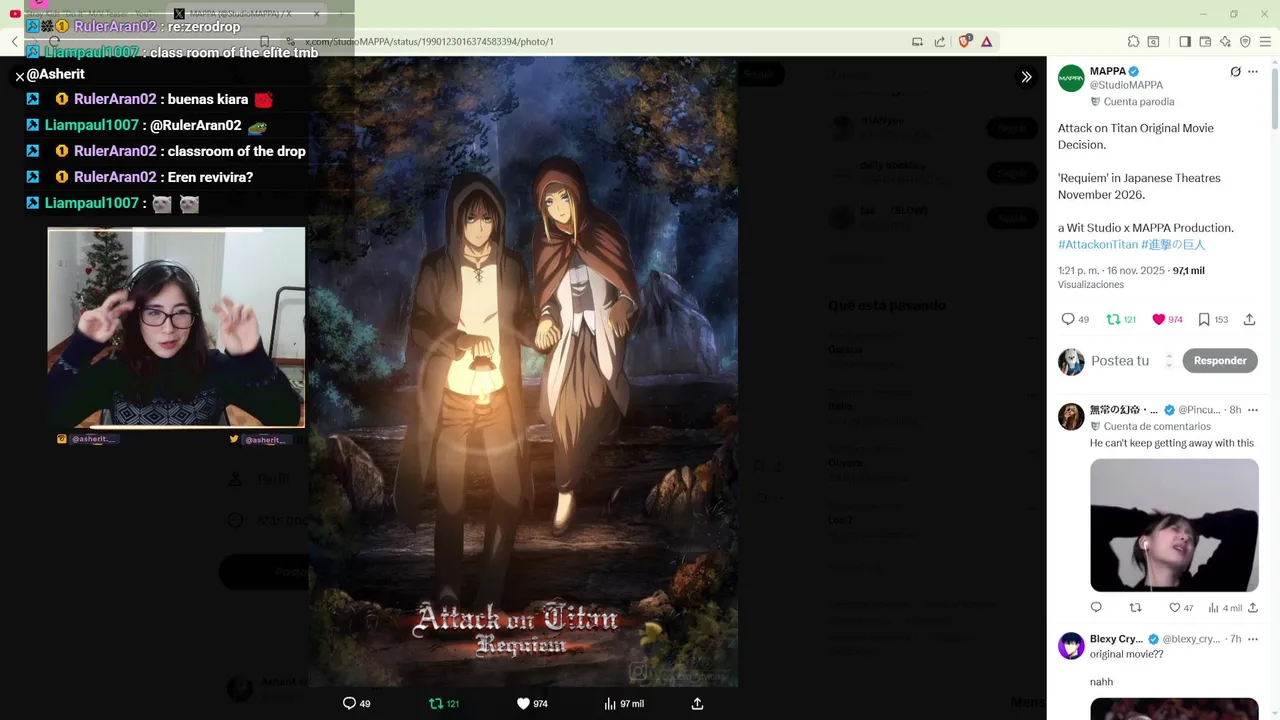1280x720 pixels.
Task: Open the browser hamburger main menu
Action: click(1266, 42)
